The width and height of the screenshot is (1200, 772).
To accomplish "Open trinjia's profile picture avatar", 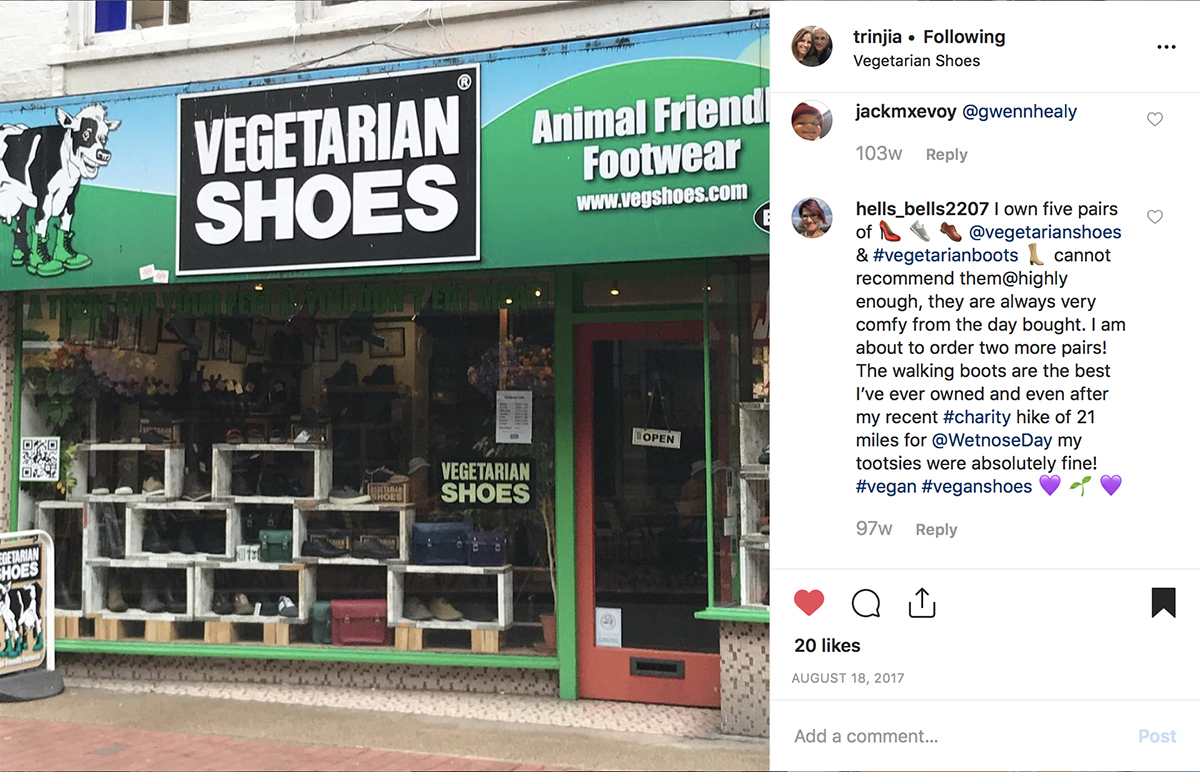I will click(812, 47).
